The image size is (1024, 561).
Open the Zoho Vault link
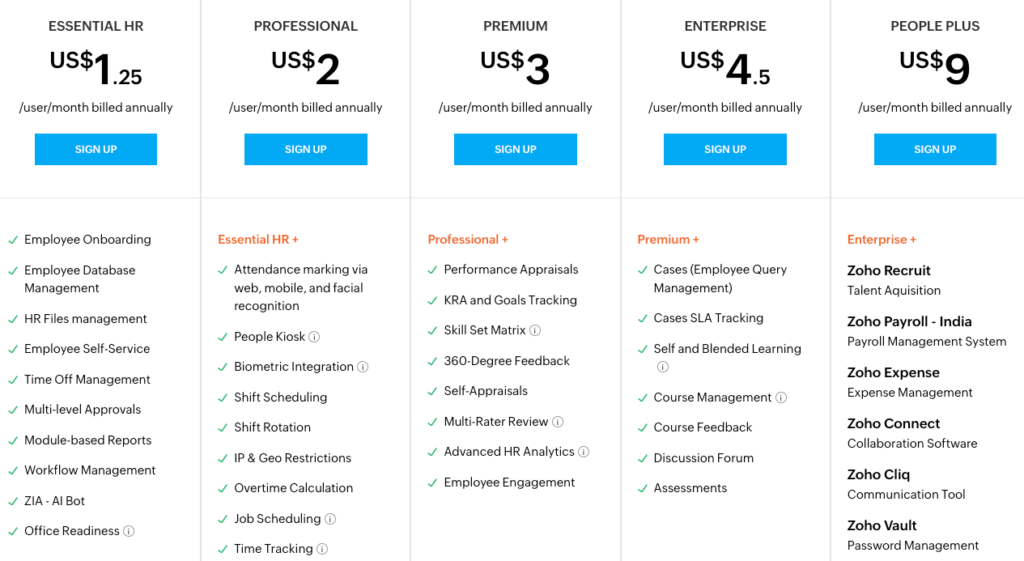882,526
